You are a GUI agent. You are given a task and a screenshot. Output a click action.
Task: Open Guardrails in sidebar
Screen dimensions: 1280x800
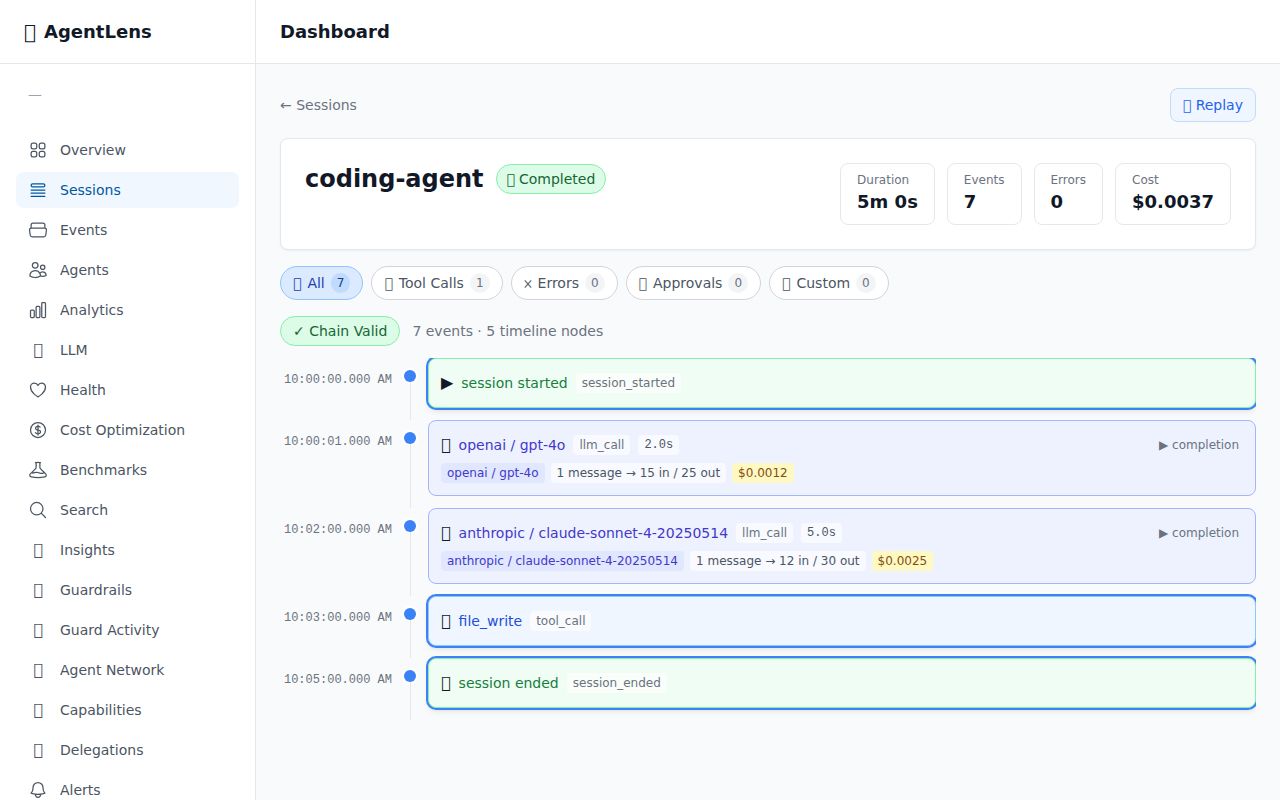click(127, 590)
